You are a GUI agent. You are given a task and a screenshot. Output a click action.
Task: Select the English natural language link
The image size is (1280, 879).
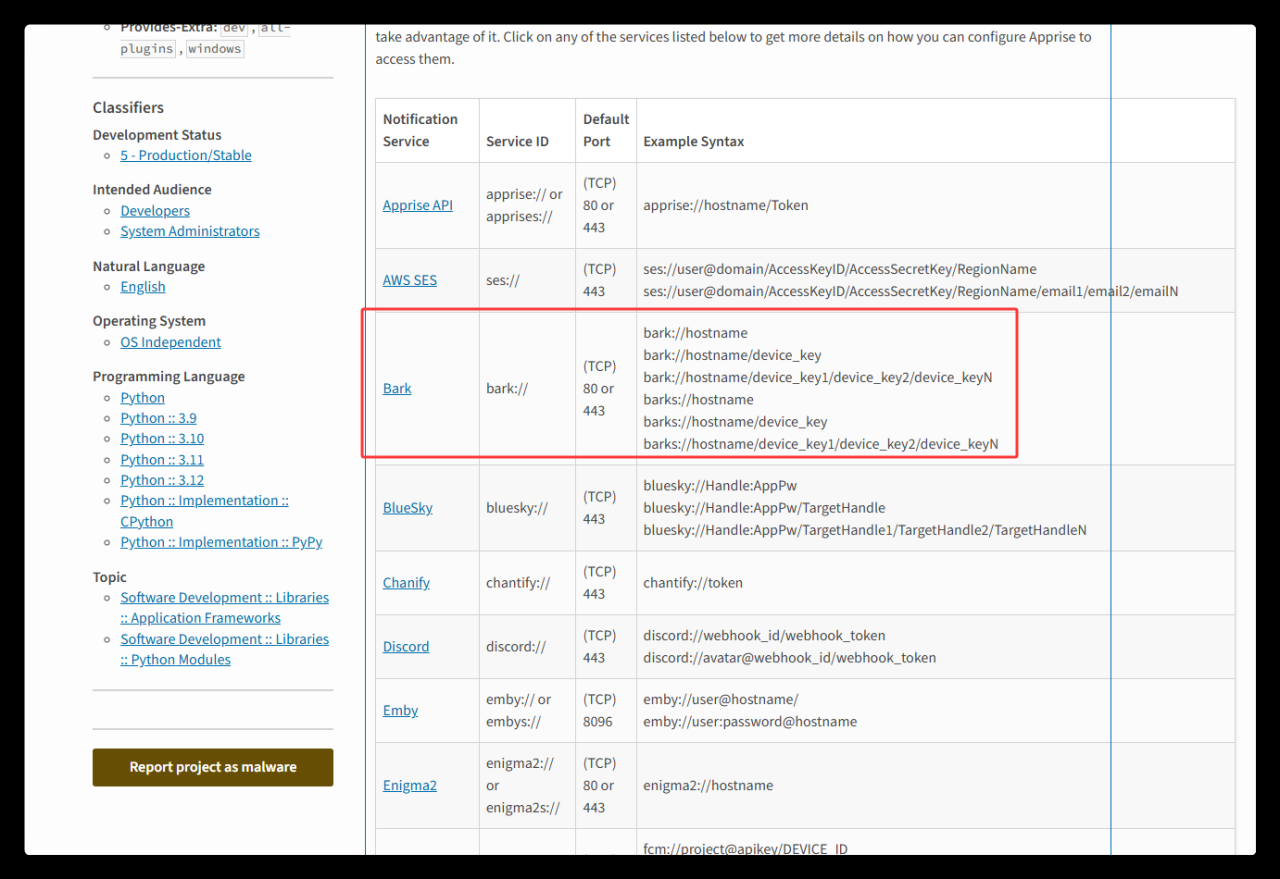pyautogui.click(x=143, y=286)
